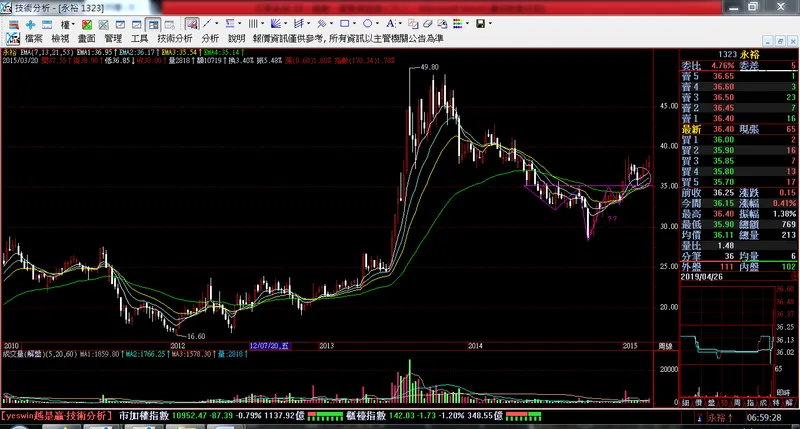Open the 技術分析 menu

tap(175, 39)
